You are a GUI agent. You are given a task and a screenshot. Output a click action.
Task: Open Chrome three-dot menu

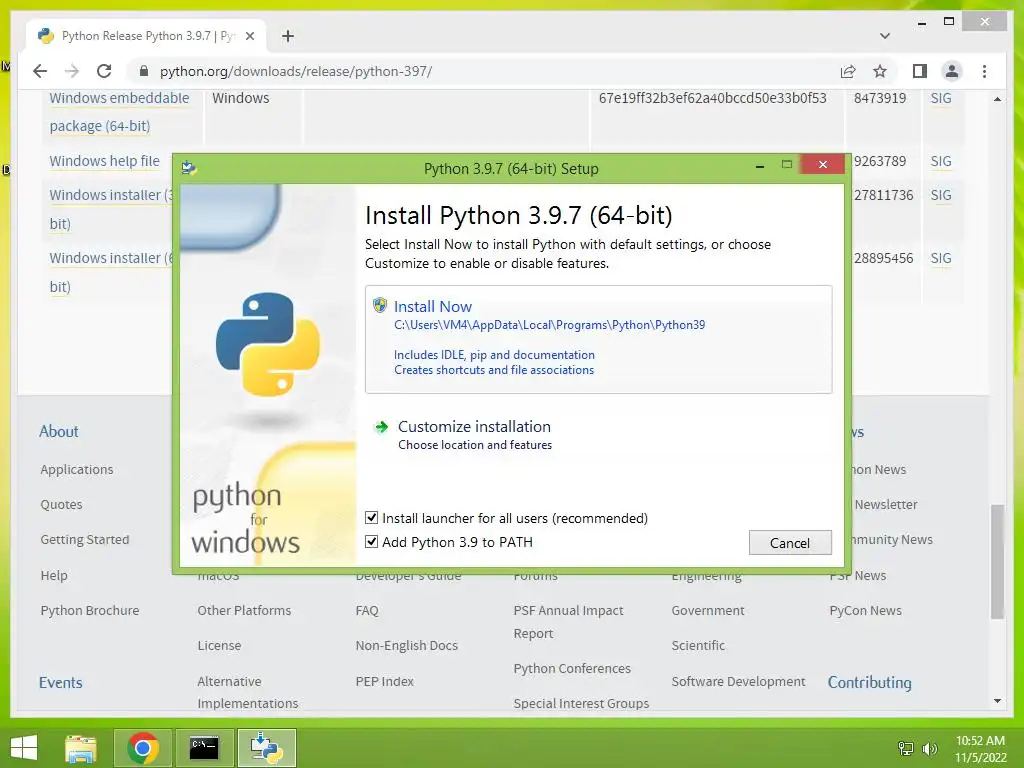[984, 71]
